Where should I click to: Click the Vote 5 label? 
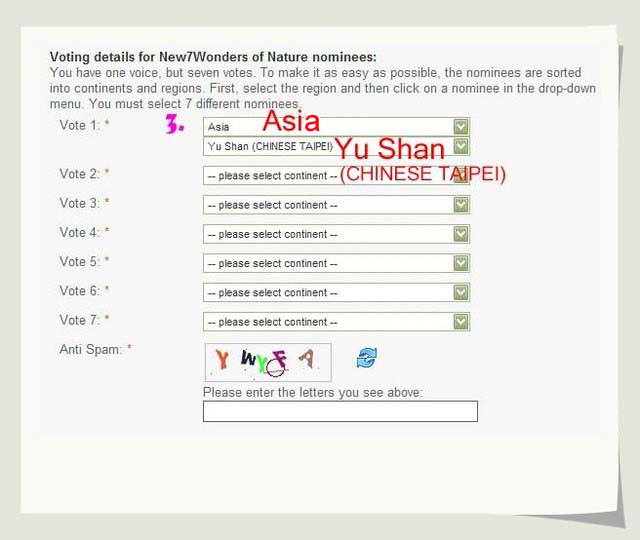pos(80,262)
